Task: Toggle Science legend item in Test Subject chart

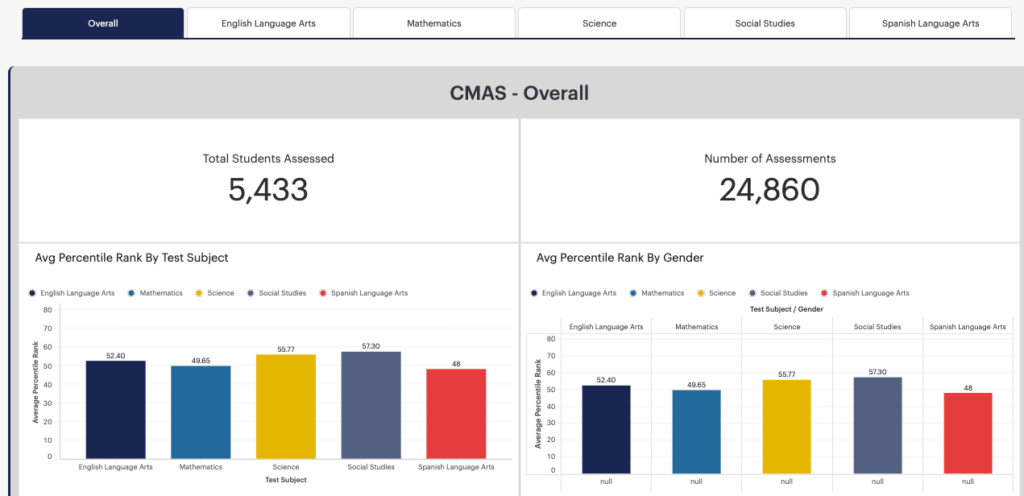Action: tap(215, 294)
